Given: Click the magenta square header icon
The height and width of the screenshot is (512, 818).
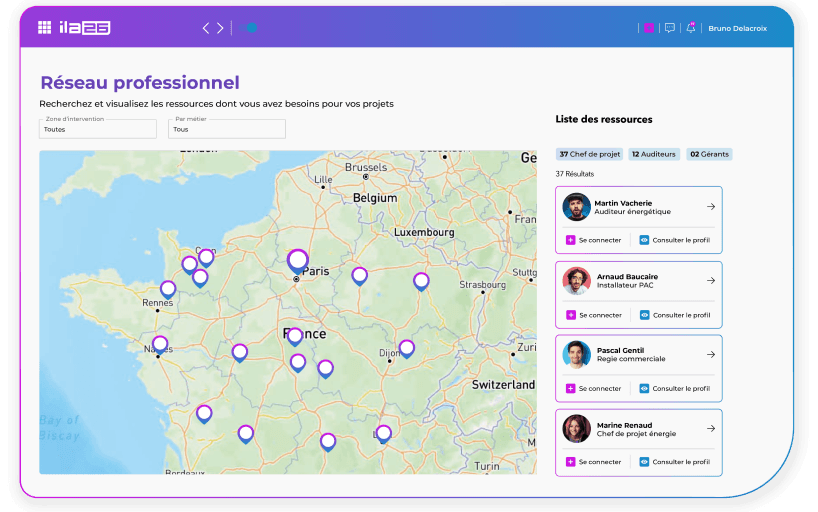Looking at the screenshot, I should [649, 28].
